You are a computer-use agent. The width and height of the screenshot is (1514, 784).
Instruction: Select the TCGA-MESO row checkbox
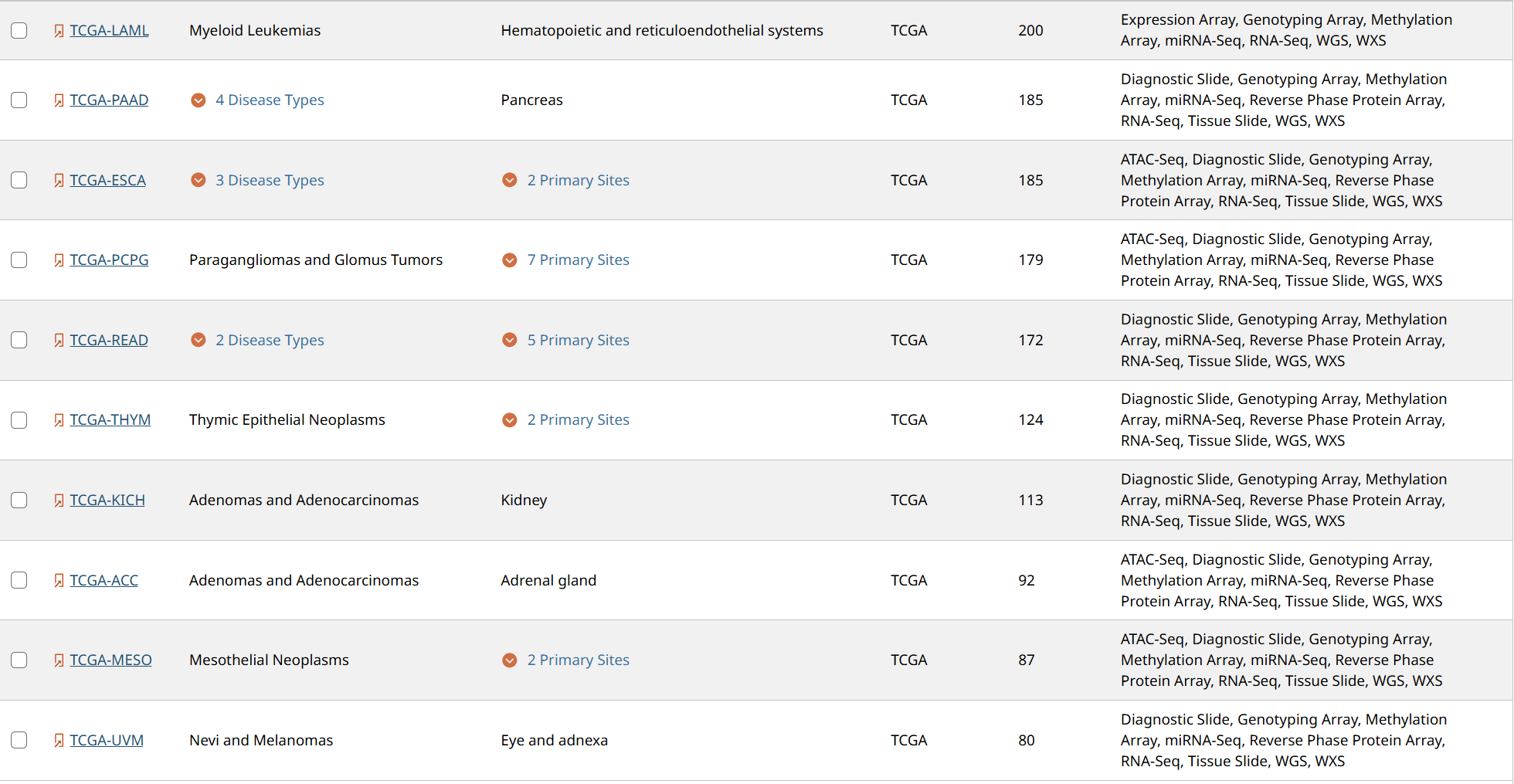pyautogui.click(x=19, y=660)
